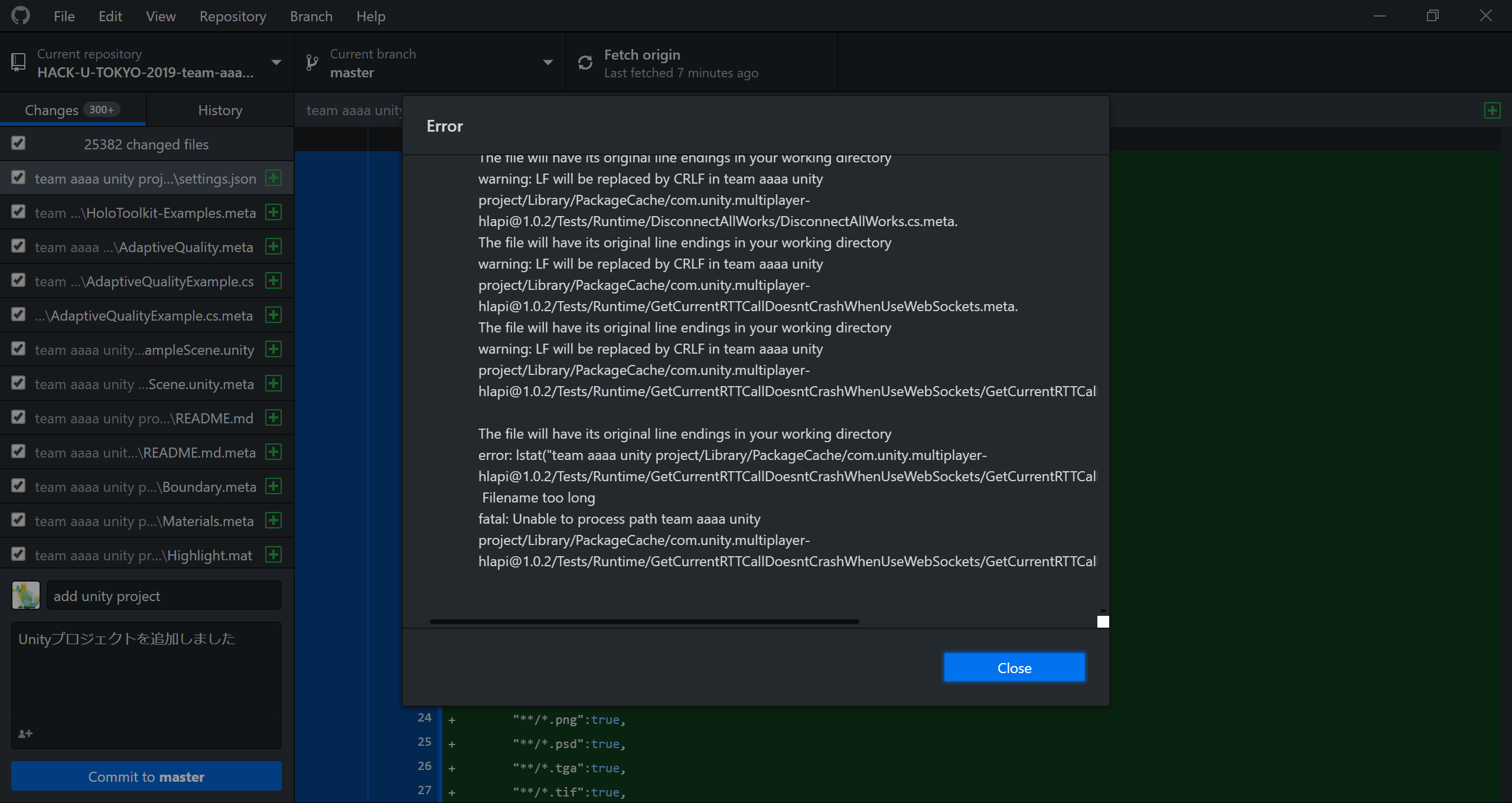This screenshot has width=1512, height=803.
Task: Click green added icon for Highlight.mat
Action: pos(273,554)
